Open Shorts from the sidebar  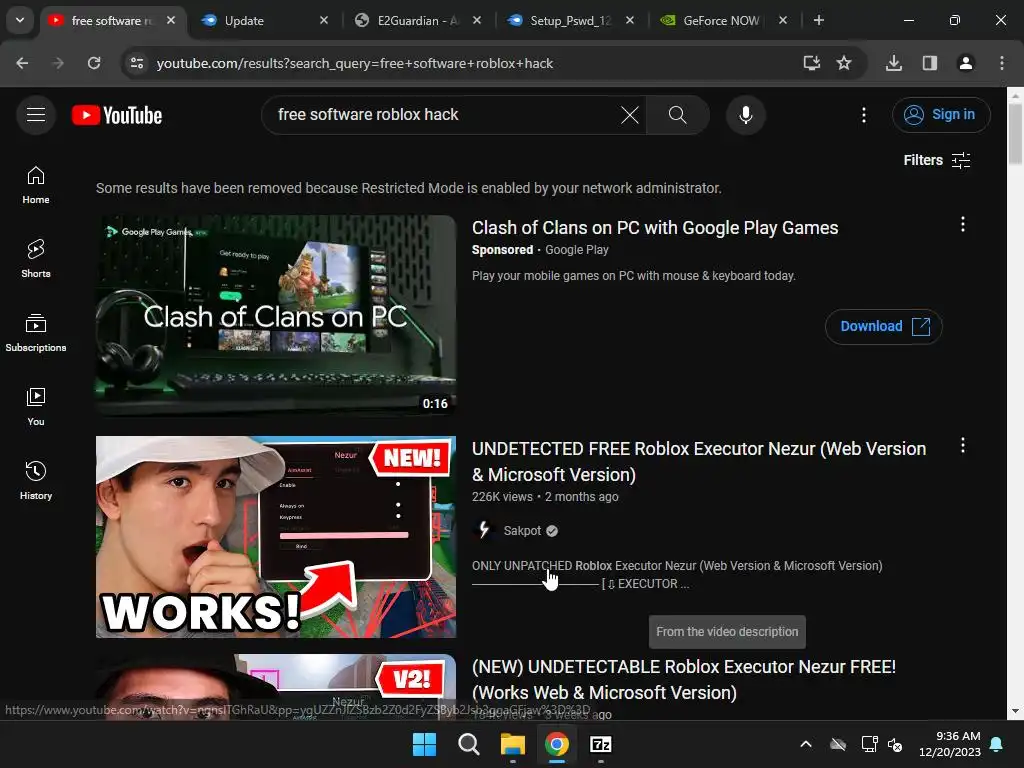click(36, 259)
